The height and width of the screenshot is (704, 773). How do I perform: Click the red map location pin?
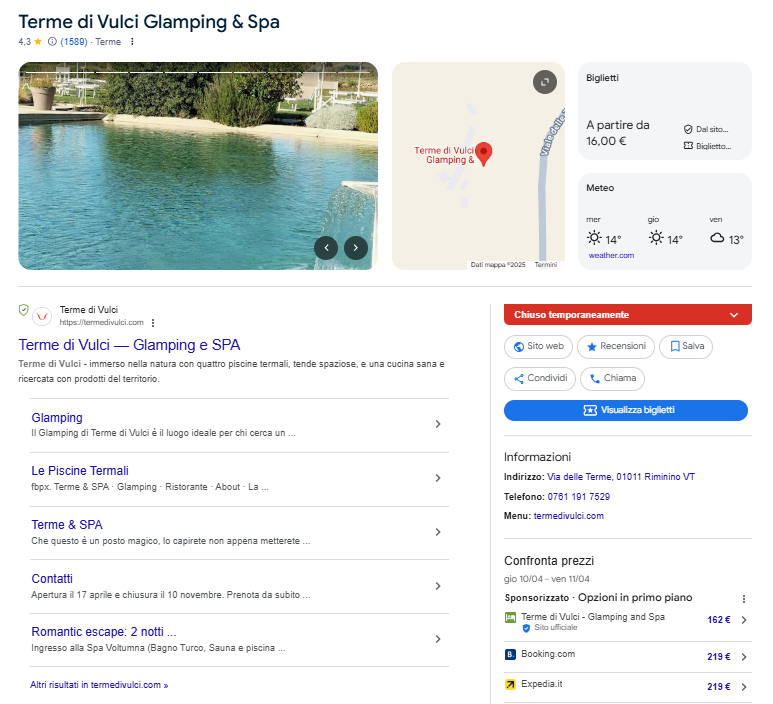[x=484, y=154]
